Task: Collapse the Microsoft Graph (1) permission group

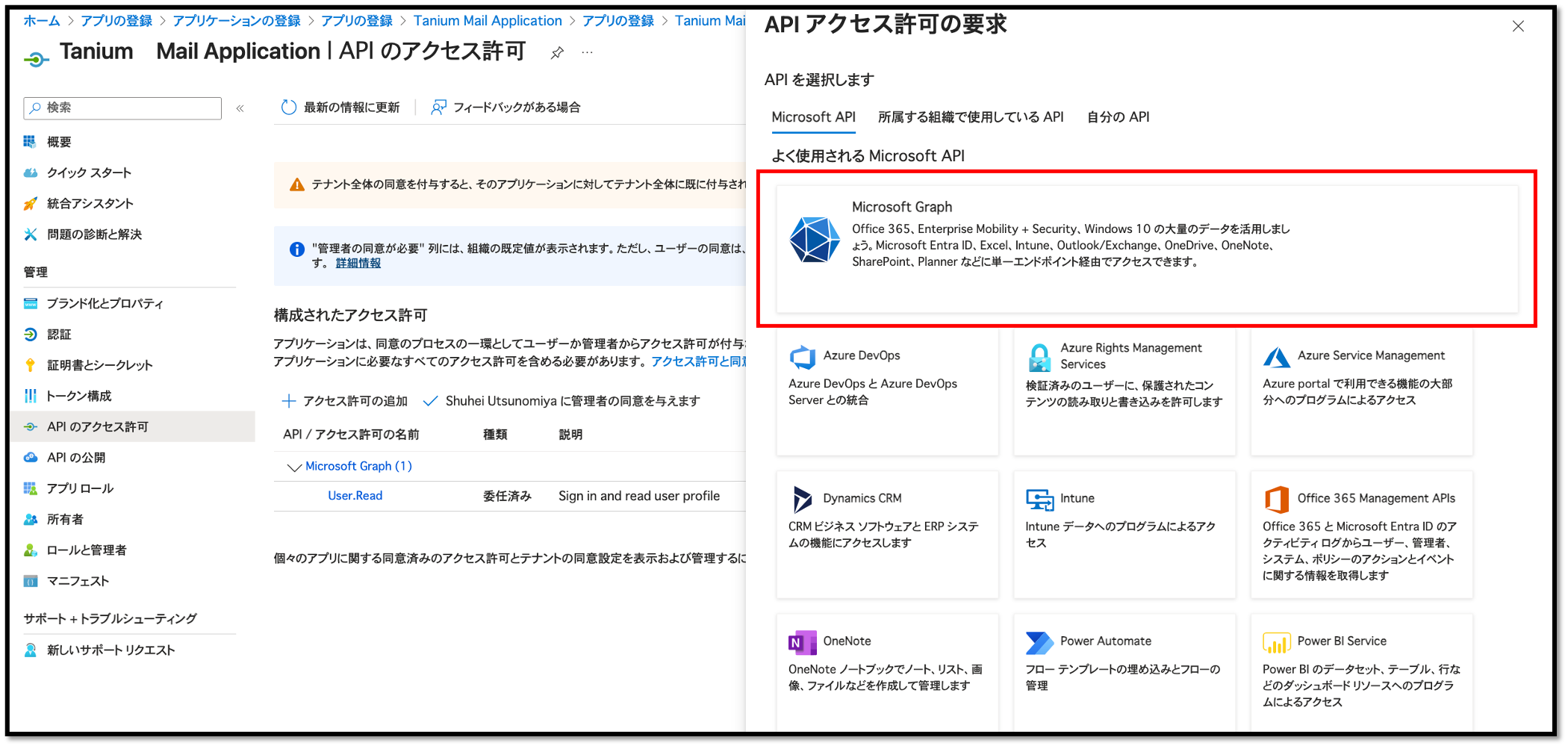Action: (x=294, y=467)
